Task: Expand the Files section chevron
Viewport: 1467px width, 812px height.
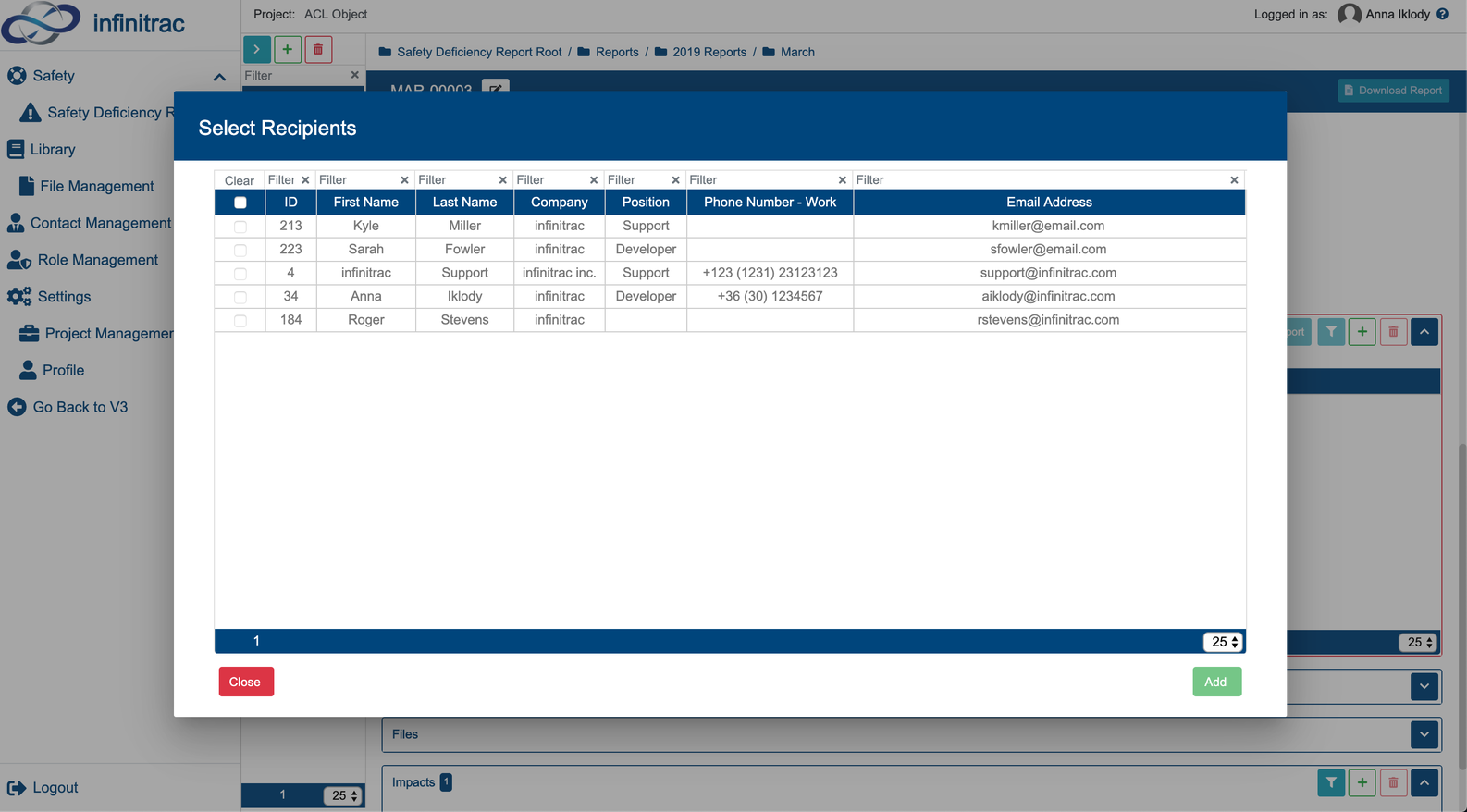Action: (1424, 734)
